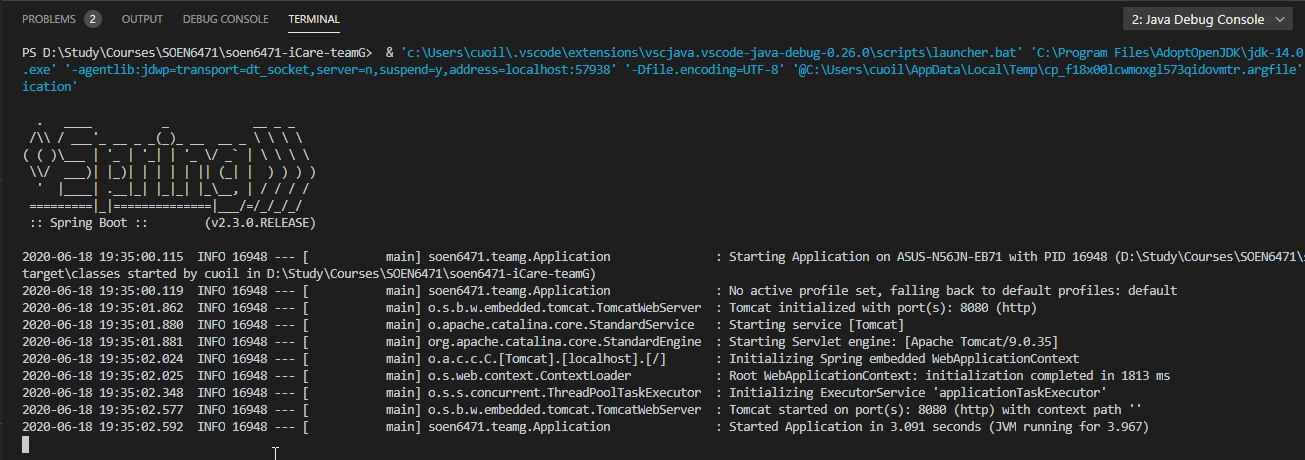
Task: Click the problems count badge showing 2
Action: click(92, 19)
